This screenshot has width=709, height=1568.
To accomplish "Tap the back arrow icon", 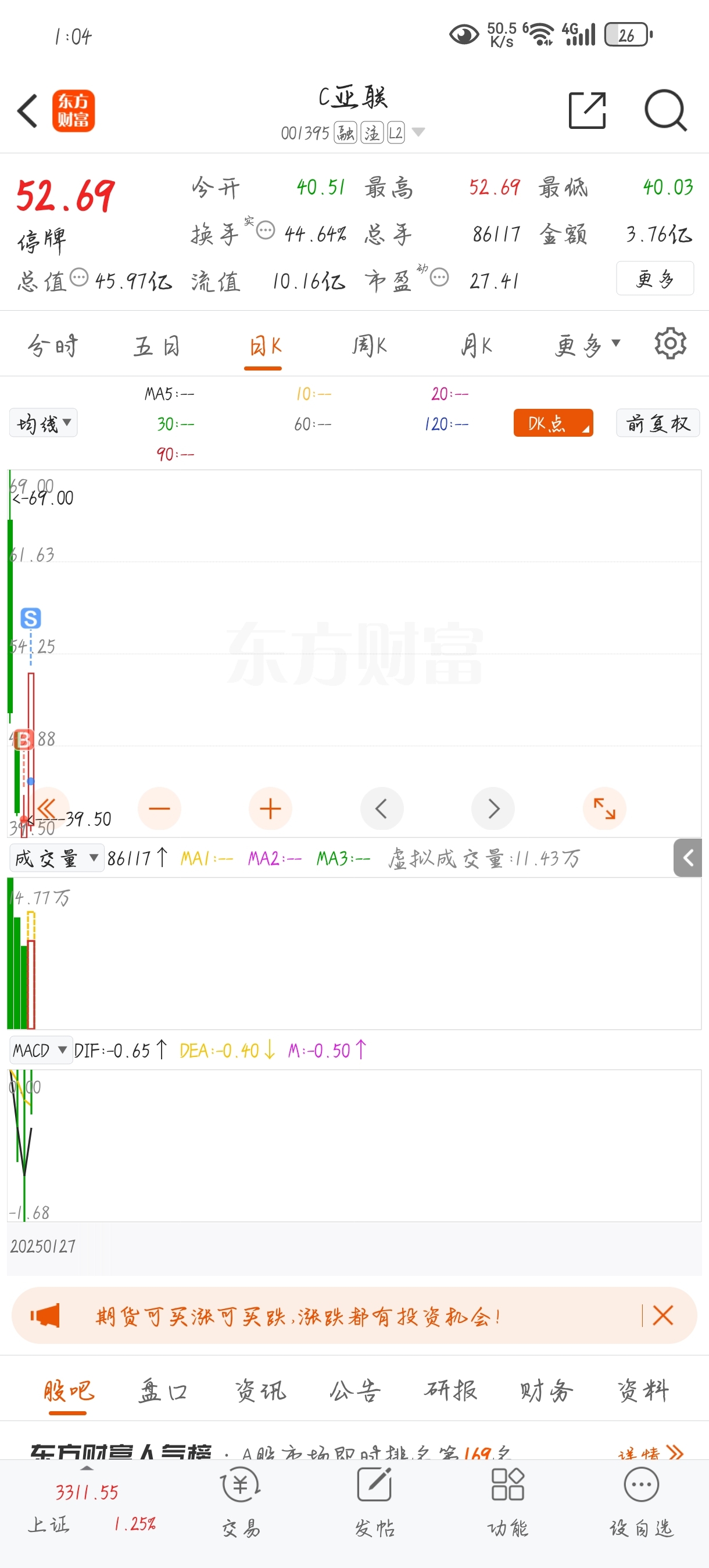I will coord(28,111).
